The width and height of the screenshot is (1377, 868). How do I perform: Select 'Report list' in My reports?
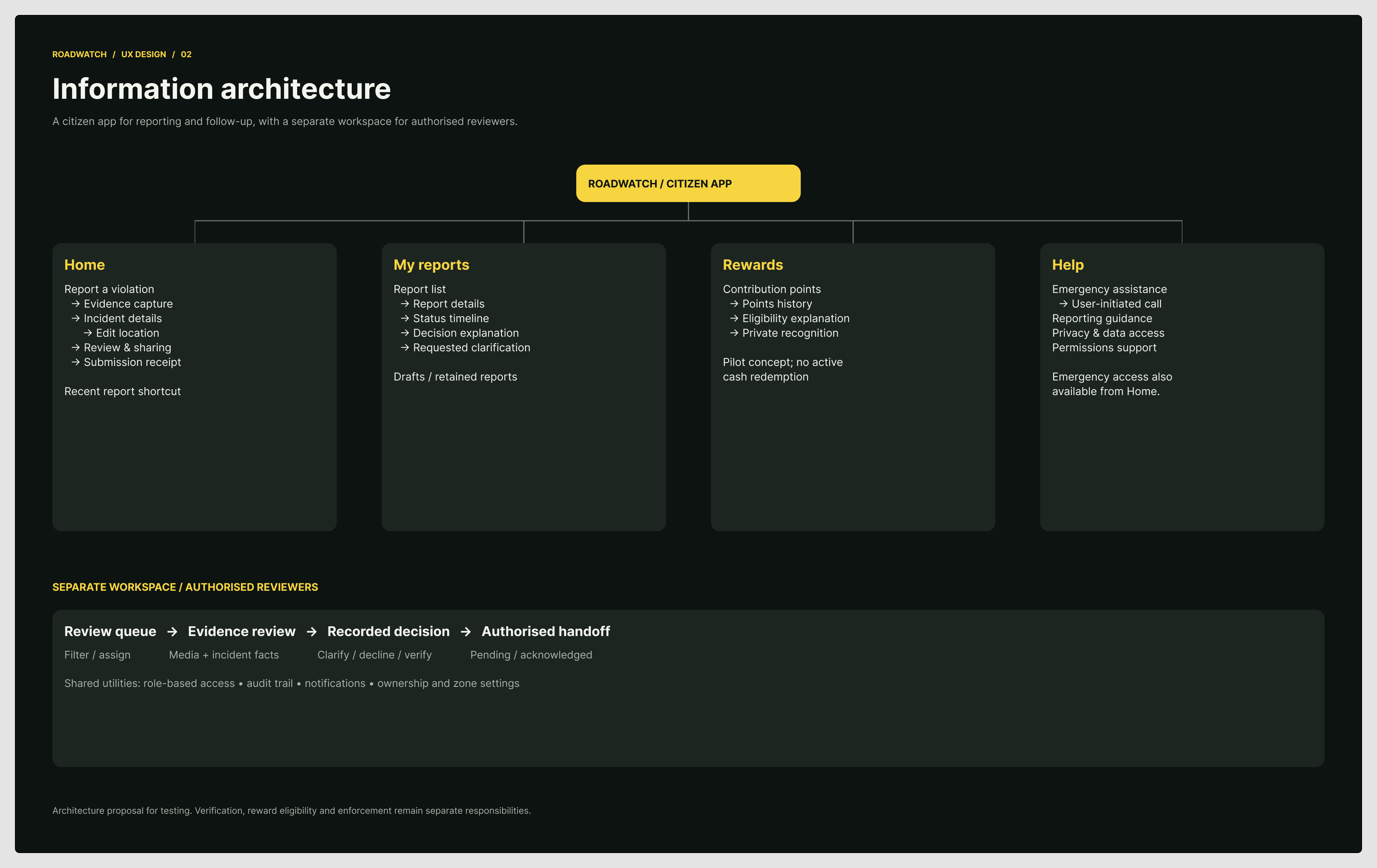(x=420, y=289)
